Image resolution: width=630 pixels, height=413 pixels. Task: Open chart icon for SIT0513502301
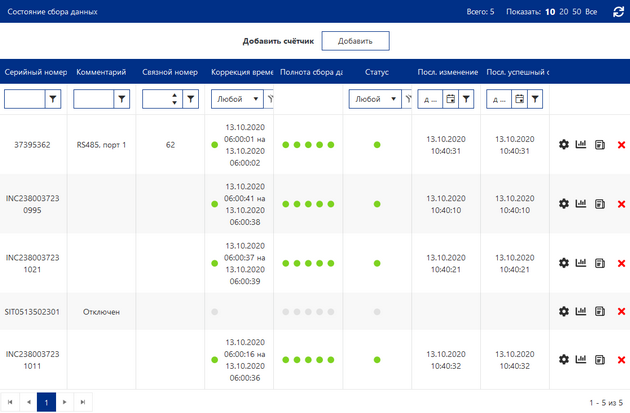click(581, 311)
